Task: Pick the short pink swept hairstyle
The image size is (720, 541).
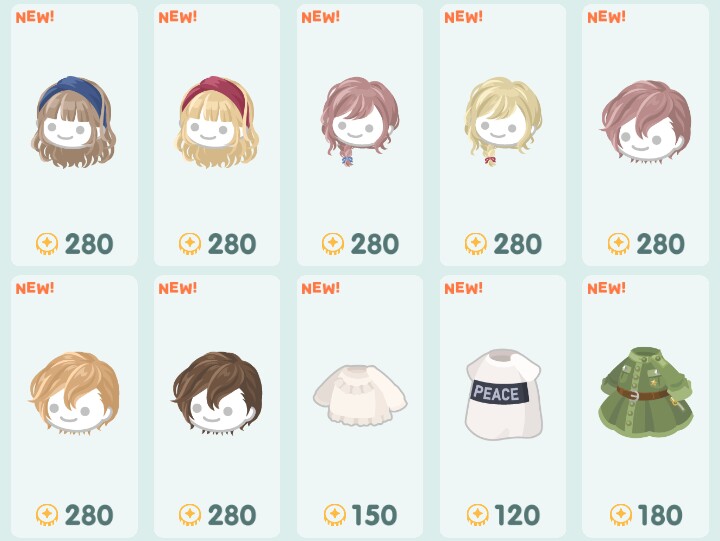Action: point(646,122)
